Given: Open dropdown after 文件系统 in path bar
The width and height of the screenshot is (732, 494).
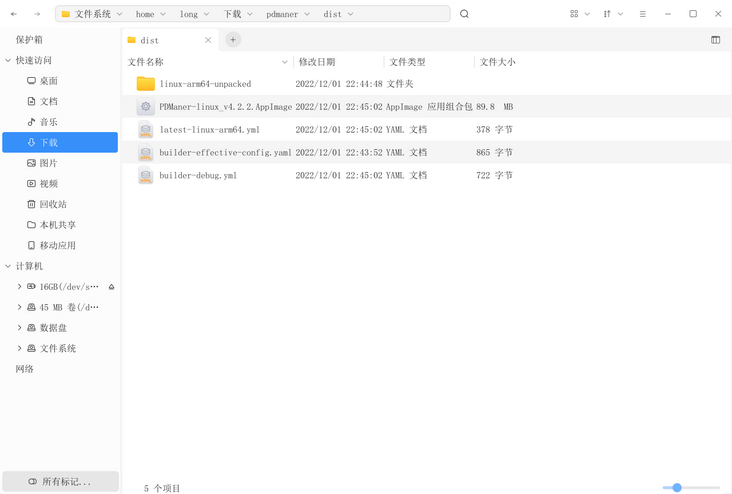Looking at the screenshot, I should tap(120, 14).
